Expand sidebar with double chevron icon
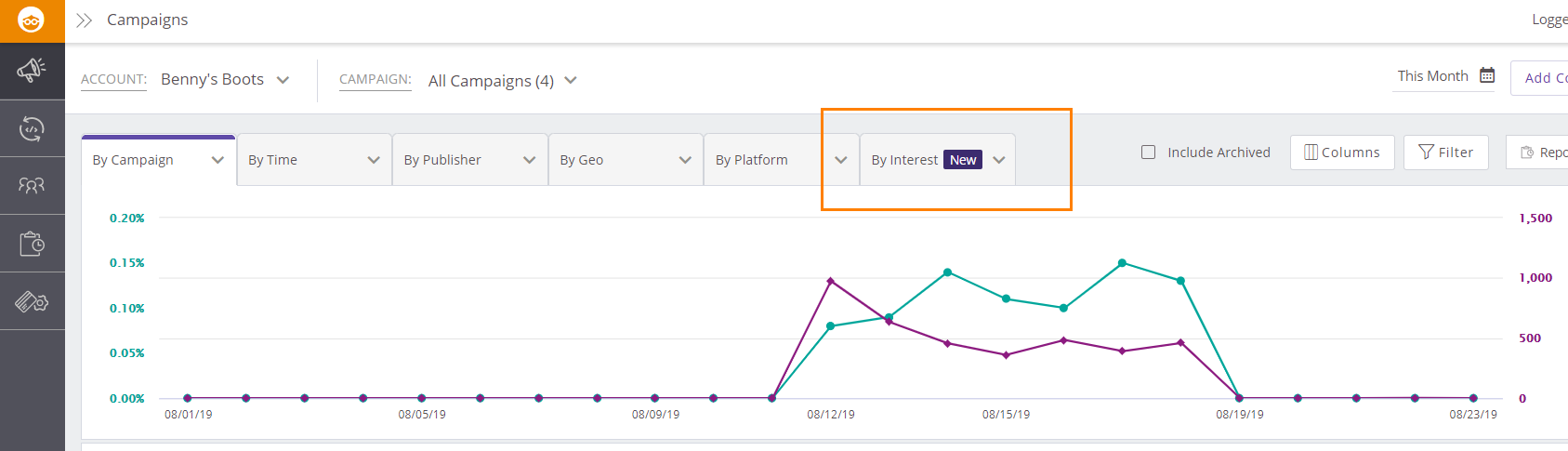Screen dimensions: 1568x451 [x=85, y=20]
